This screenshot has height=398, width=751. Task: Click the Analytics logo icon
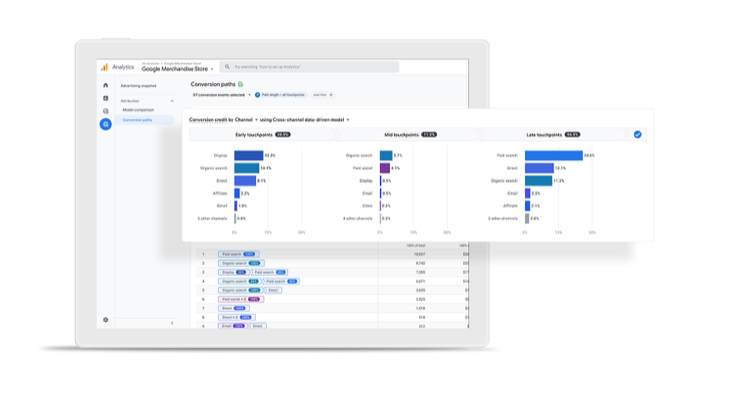pyautogui.click(x=104, y=67)
